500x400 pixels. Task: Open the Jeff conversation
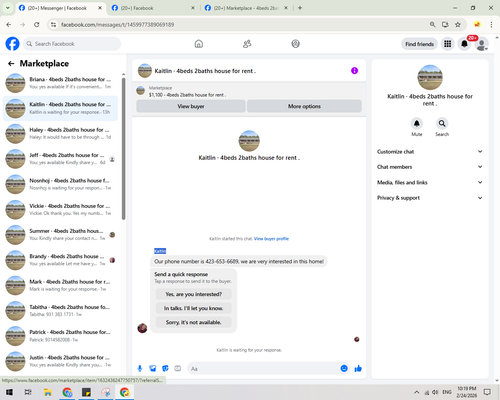tap(60, 159)
